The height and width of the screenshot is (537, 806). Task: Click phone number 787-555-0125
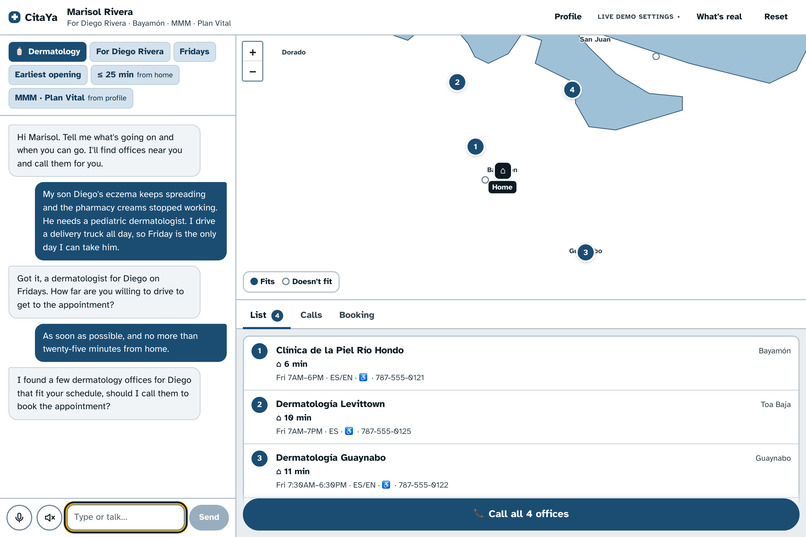(x=386, y=431)
